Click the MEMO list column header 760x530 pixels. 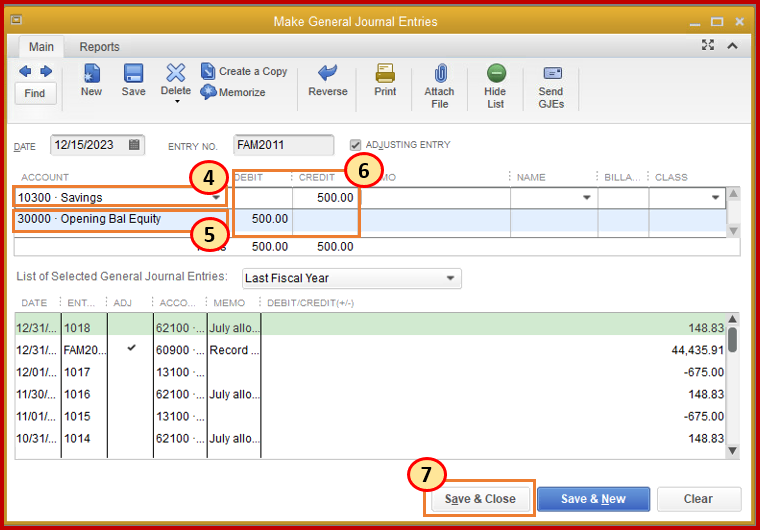pos(229,303)
